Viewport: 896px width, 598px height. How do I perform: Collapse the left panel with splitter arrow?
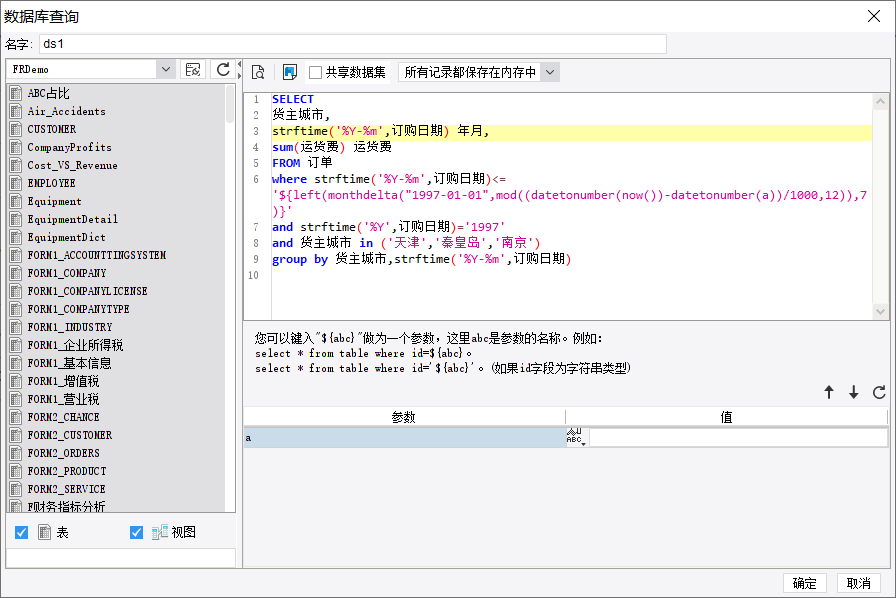tap(239, 63)
